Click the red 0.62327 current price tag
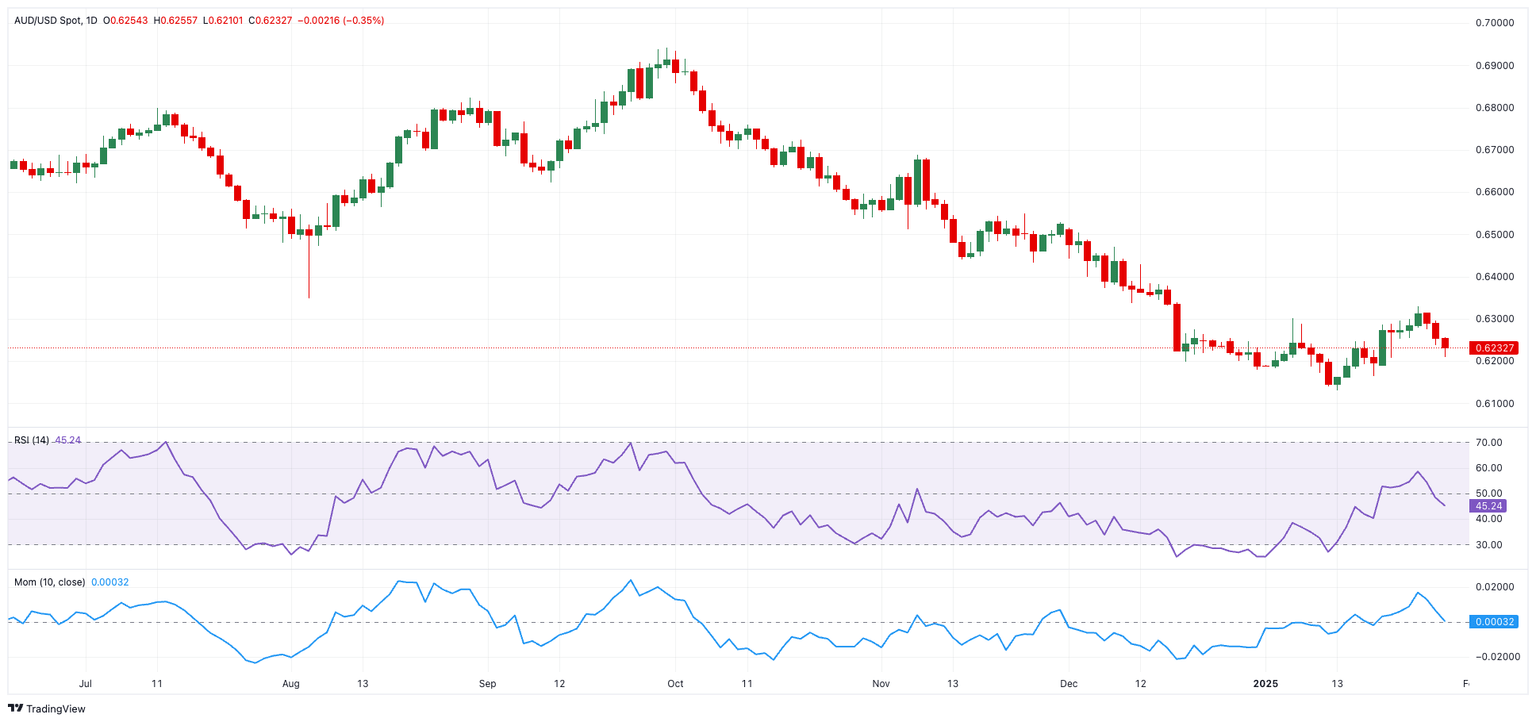Viewport: 1536px width, 722px height. [x=1494, y=348]
